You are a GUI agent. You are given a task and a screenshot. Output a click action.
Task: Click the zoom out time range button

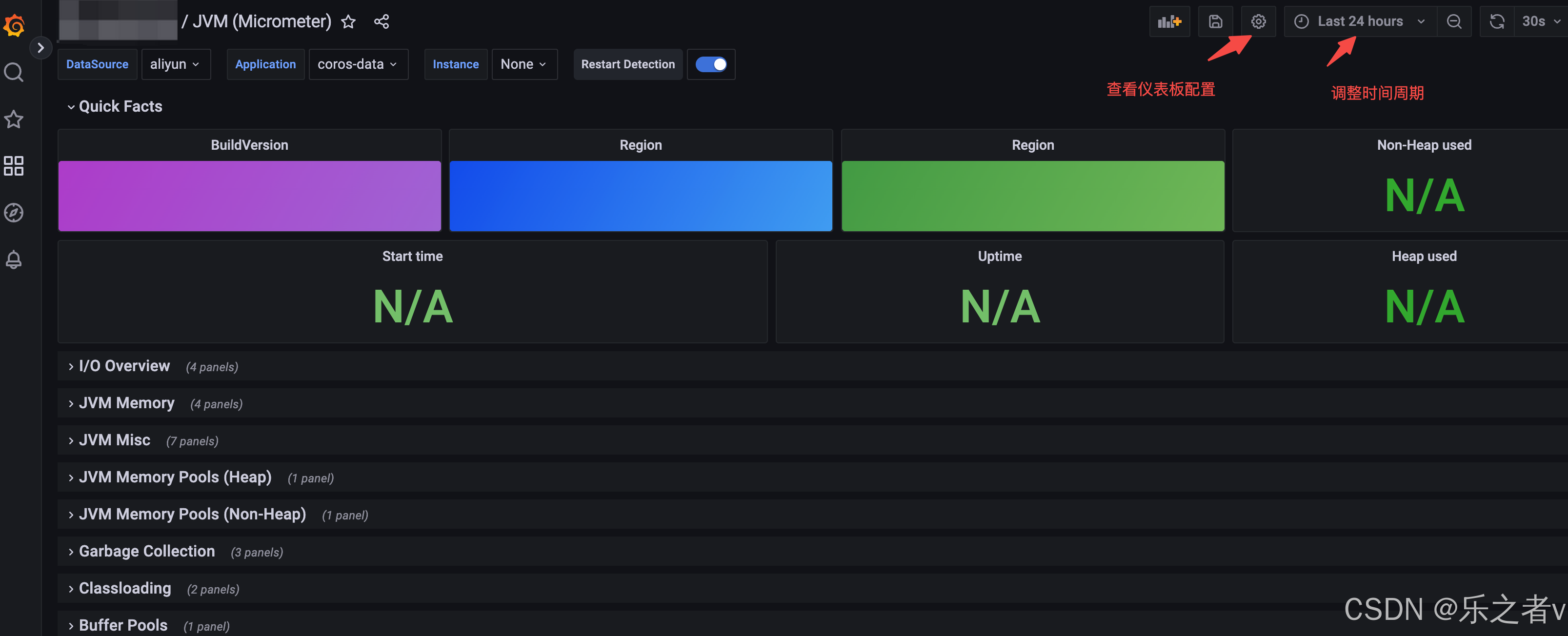click(x=1453, y=22)
